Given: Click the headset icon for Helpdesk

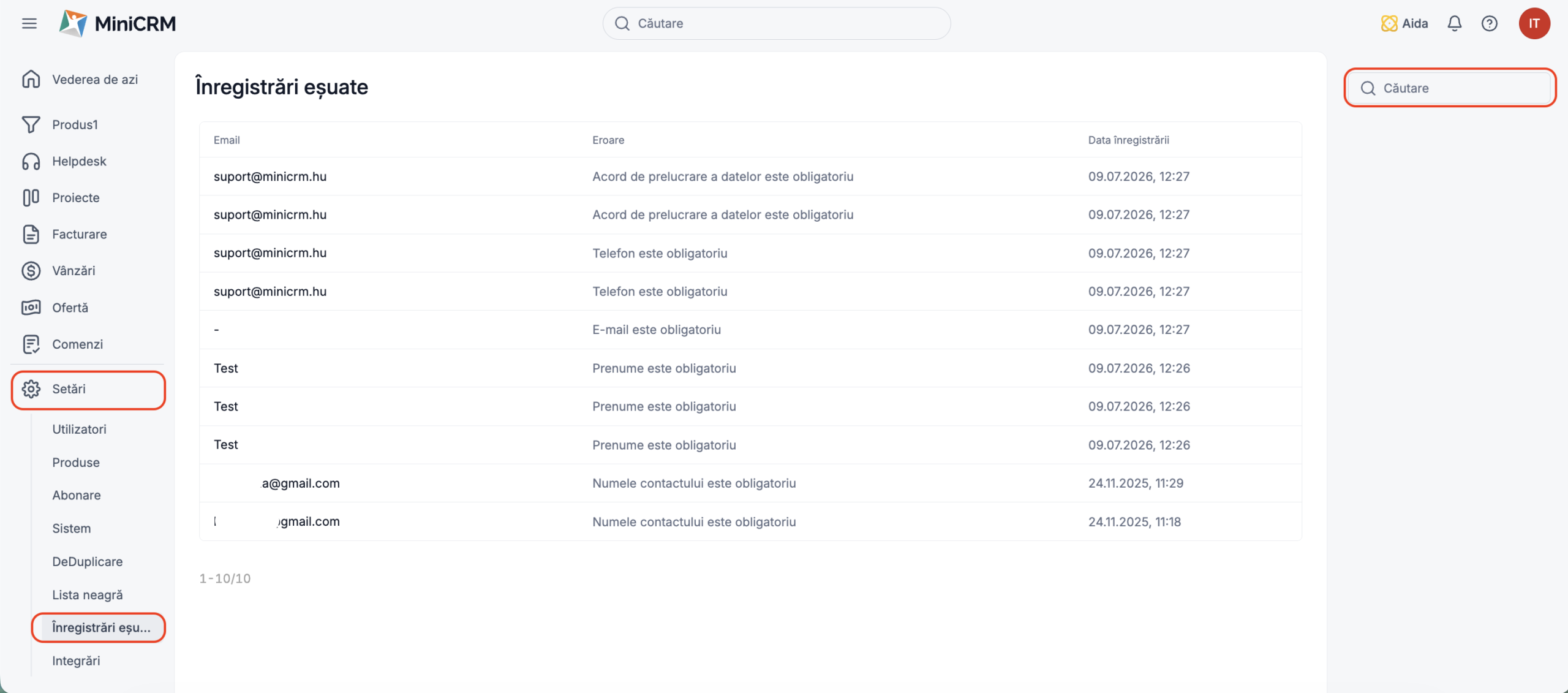Looking at the screenshot, I should click(x=31, y=161).
